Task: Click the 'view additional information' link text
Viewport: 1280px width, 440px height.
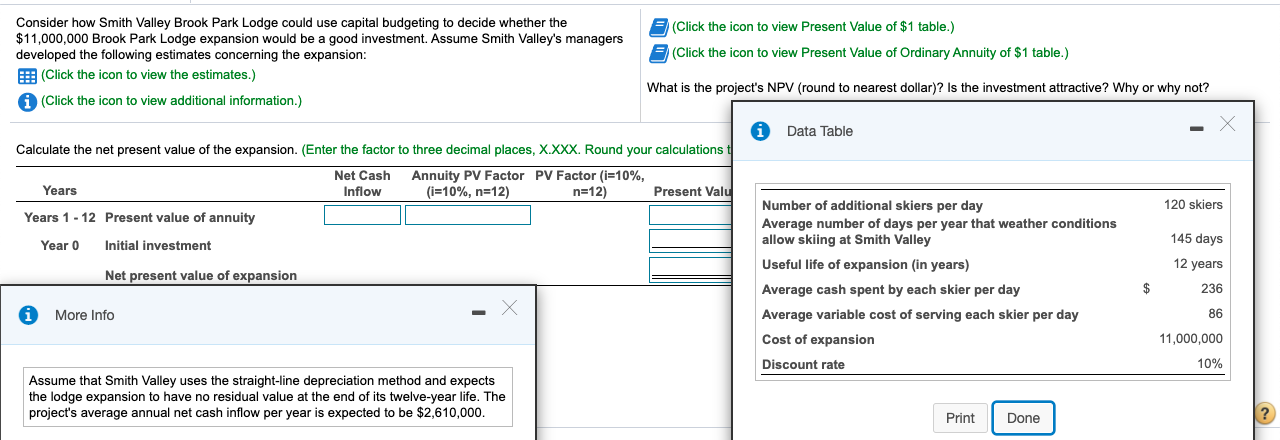Action: point(171,101)
